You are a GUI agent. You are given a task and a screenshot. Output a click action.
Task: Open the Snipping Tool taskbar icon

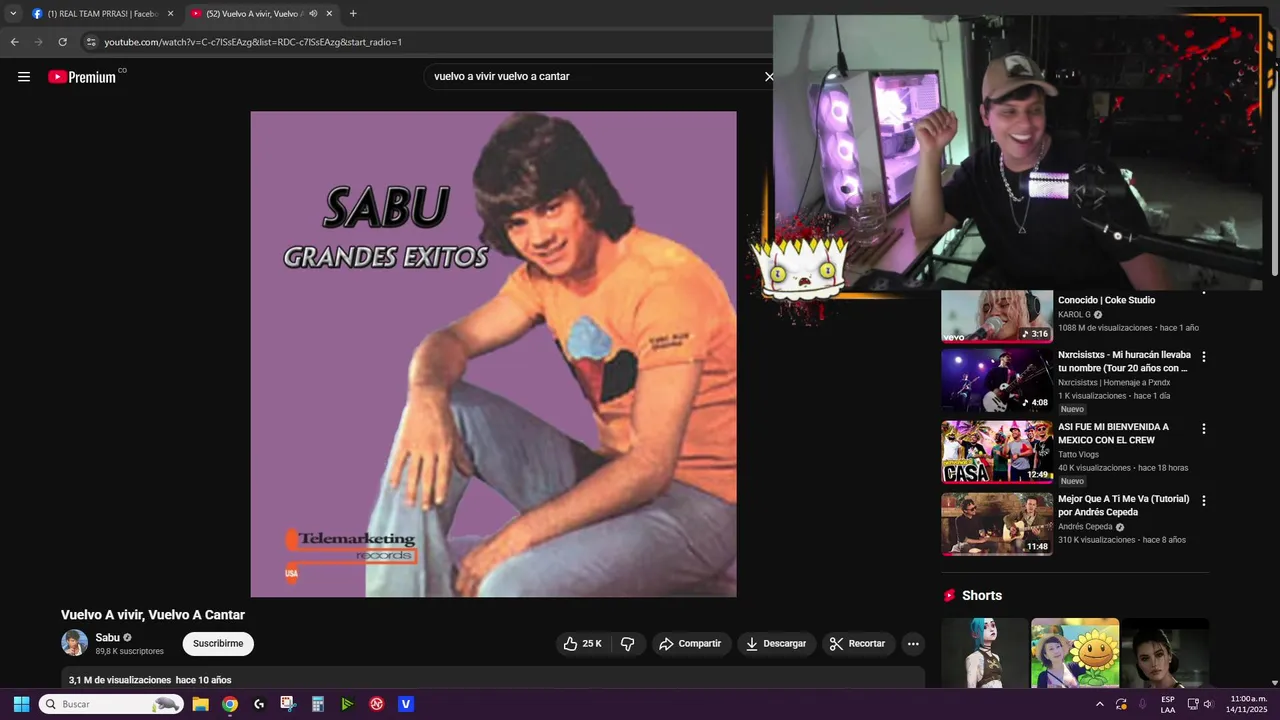[288, 704]
